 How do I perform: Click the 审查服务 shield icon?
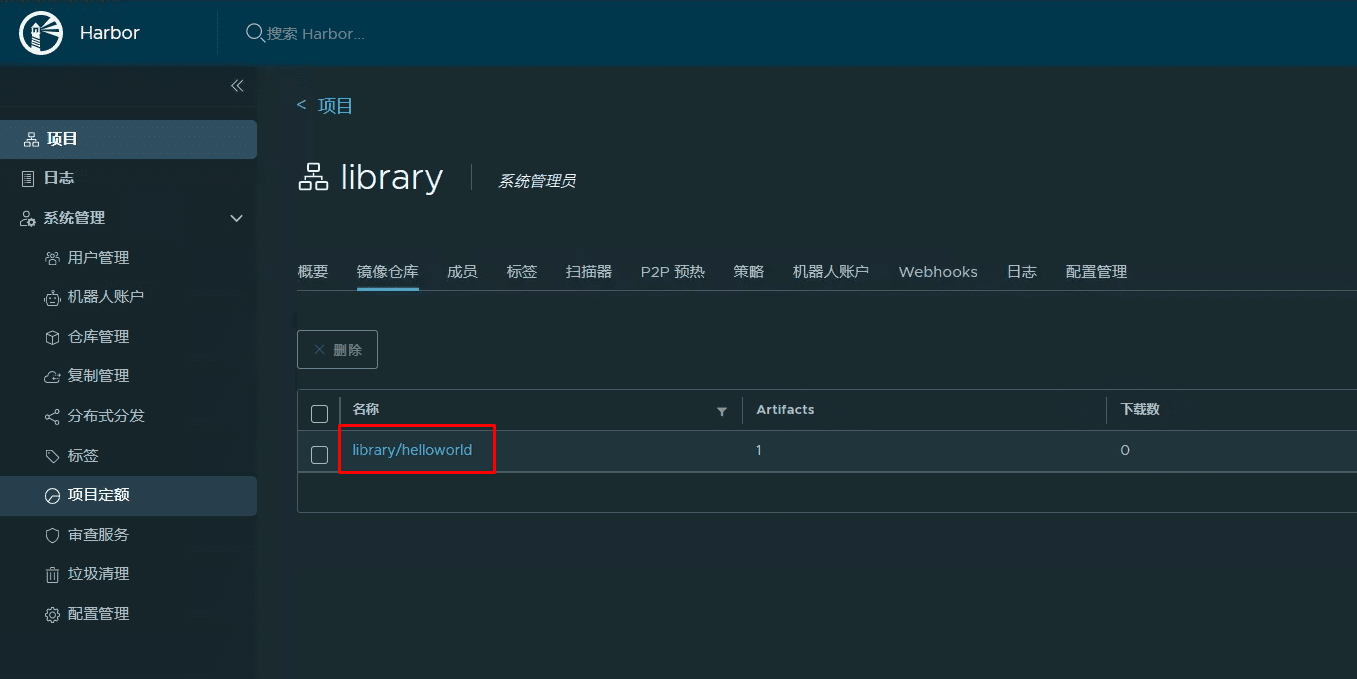pyautogui.click(x=53, y=535)
